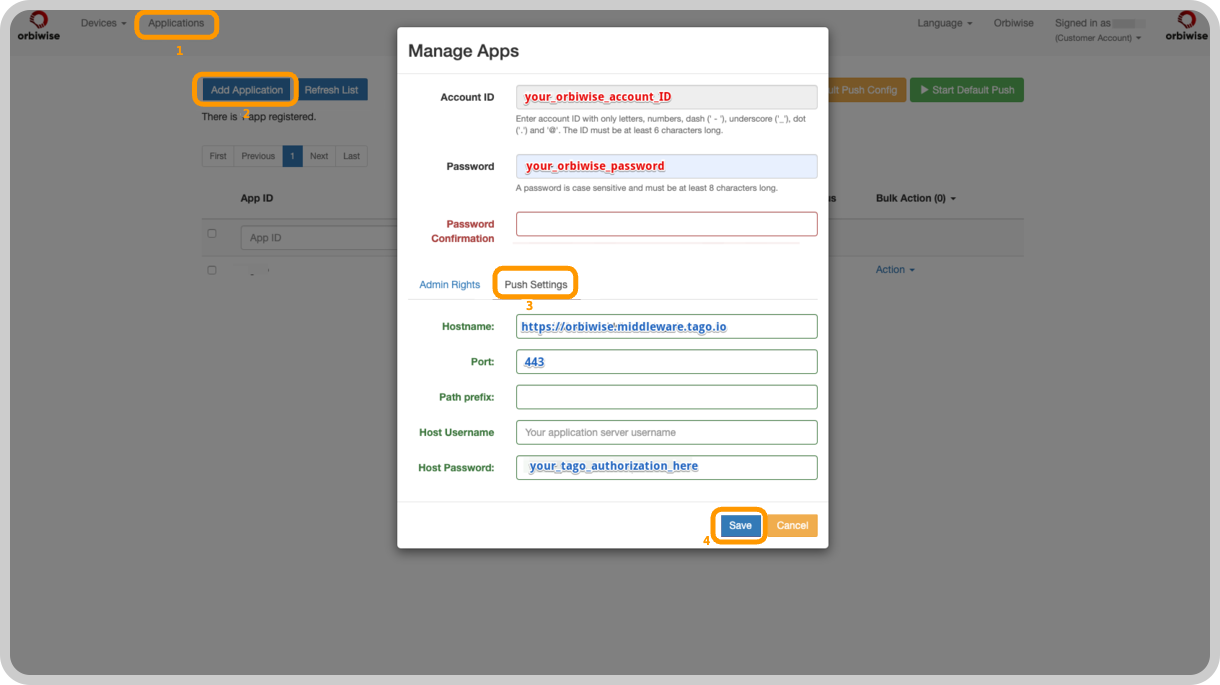The height and width of the screenshot is (685, 1220).
Task: Click the Host Password field
Action: 666,467
